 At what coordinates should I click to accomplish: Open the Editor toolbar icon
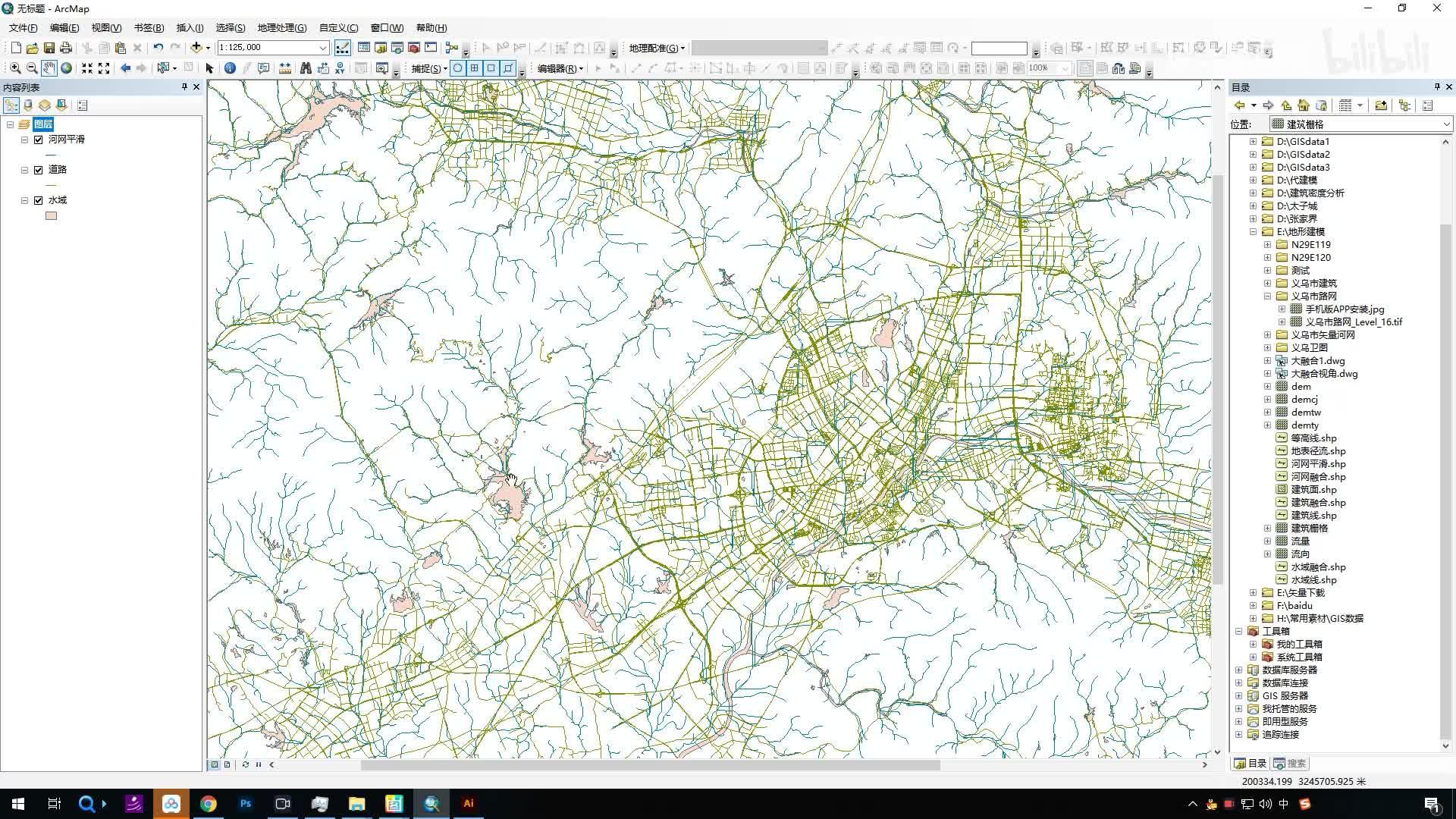point(343,48)
